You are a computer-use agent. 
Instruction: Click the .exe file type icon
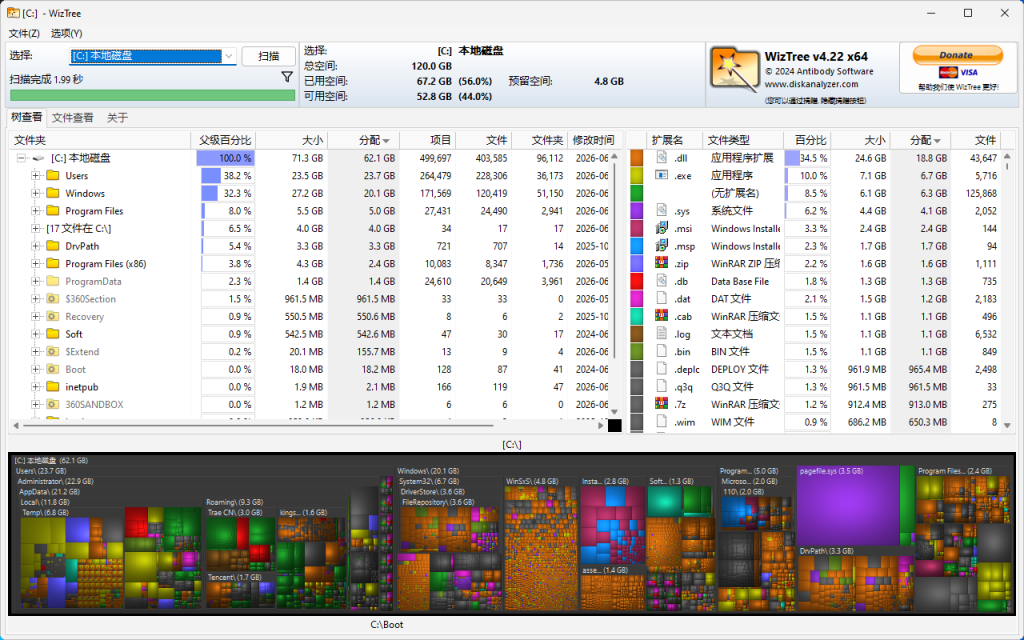click(662, 175)
